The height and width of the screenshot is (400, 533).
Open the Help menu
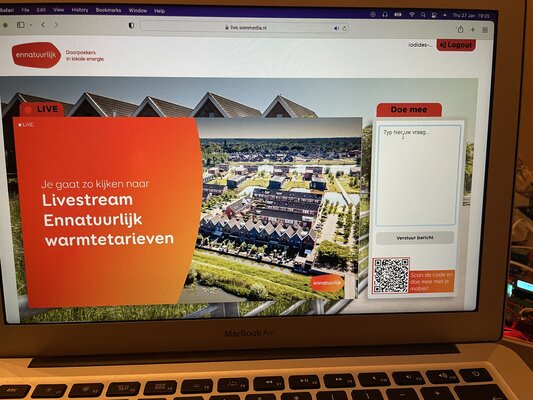coord(159,11)
